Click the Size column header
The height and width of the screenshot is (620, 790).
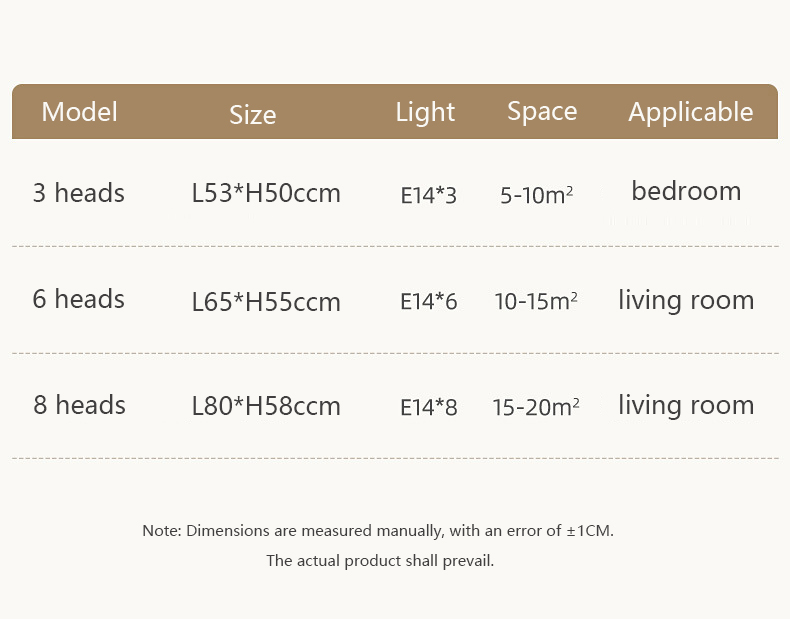click(x=253, y=114)
